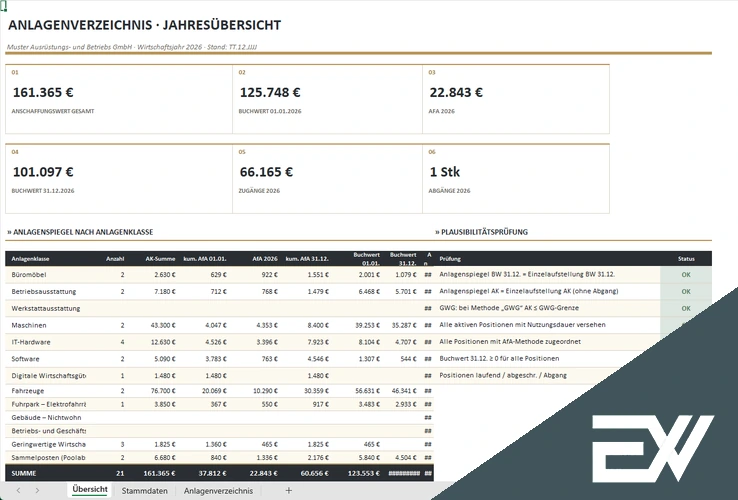
Task: Click the Prüfung column header
Action: coord(450,258)
